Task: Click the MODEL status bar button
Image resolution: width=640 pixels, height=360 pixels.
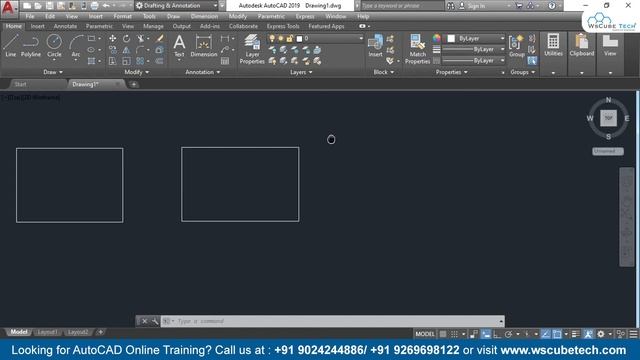Action: (x=425, y=334)
